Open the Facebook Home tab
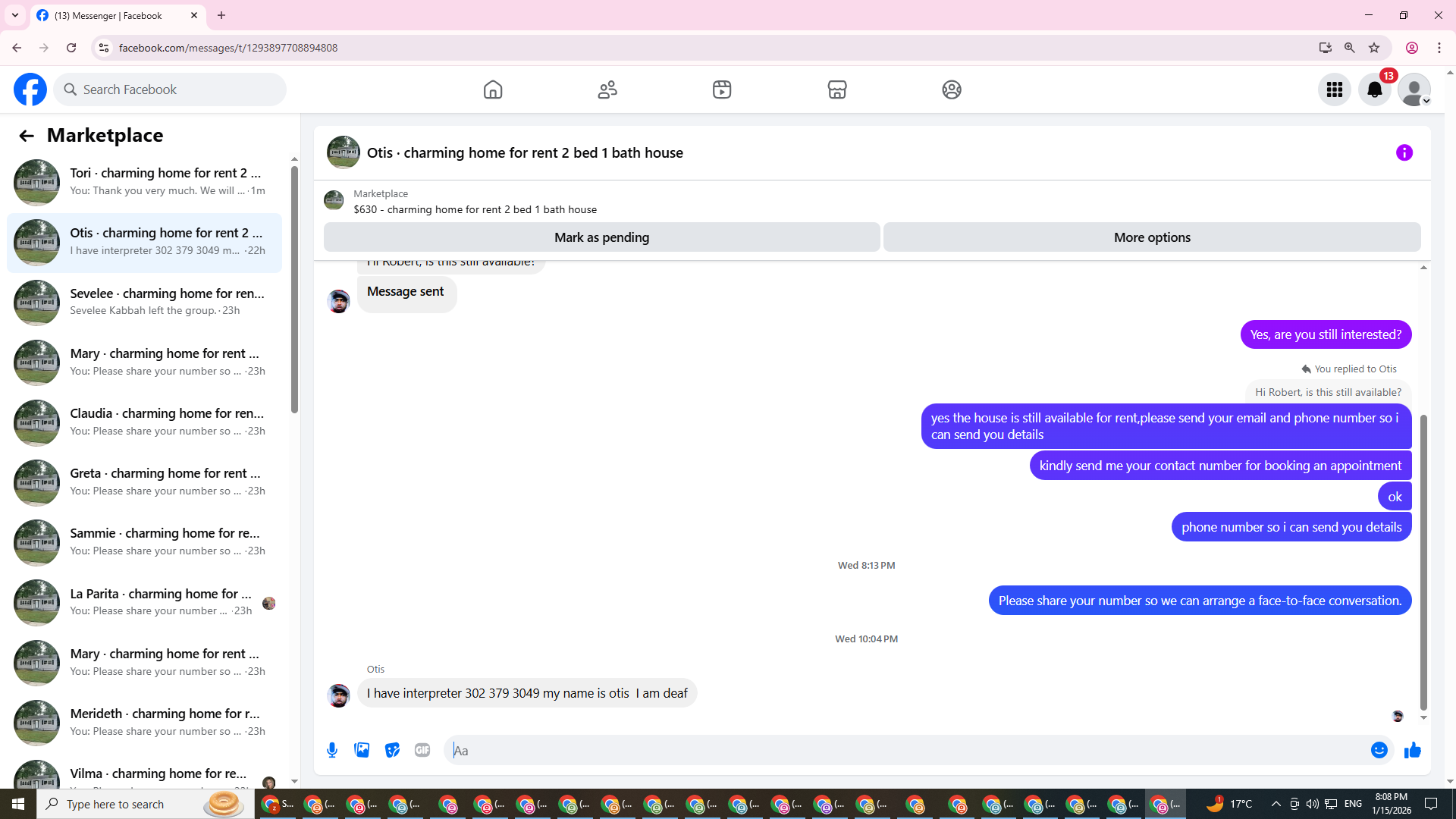 point(492,89)
